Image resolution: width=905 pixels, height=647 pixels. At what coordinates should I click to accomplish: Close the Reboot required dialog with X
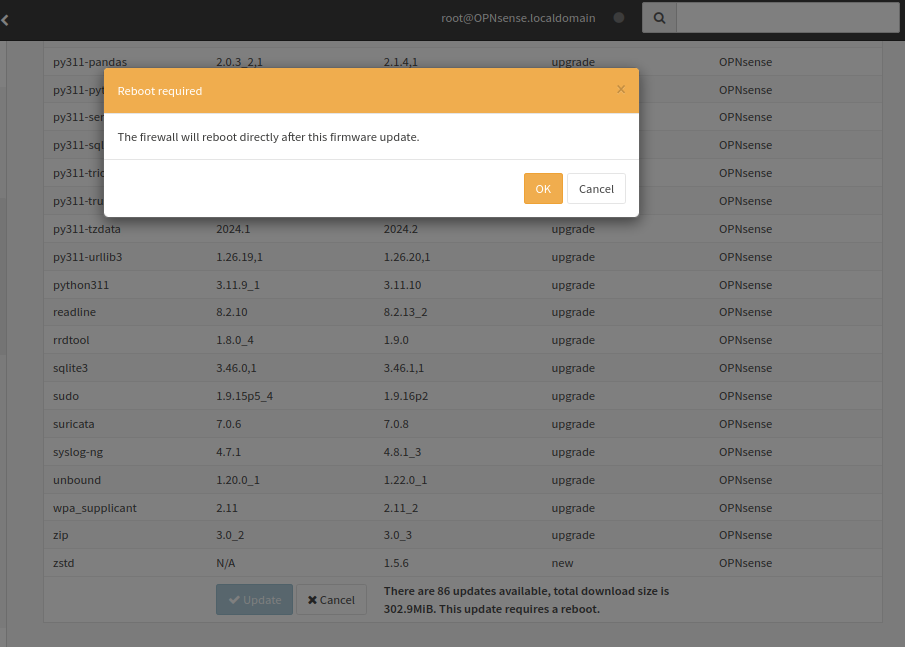coord(621,89)
